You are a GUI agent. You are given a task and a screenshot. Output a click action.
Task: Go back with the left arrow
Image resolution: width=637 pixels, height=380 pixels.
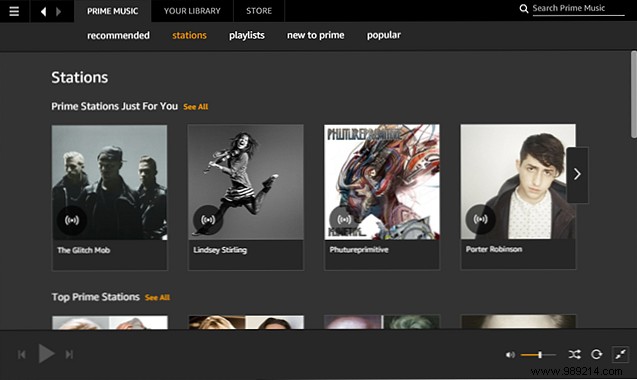pyautogui.click(x=43, y=11)
